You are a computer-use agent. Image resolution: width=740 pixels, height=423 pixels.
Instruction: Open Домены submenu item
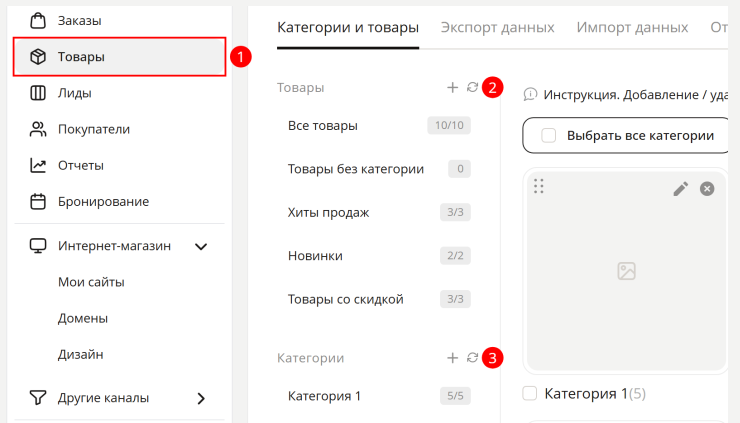[83, 318]
